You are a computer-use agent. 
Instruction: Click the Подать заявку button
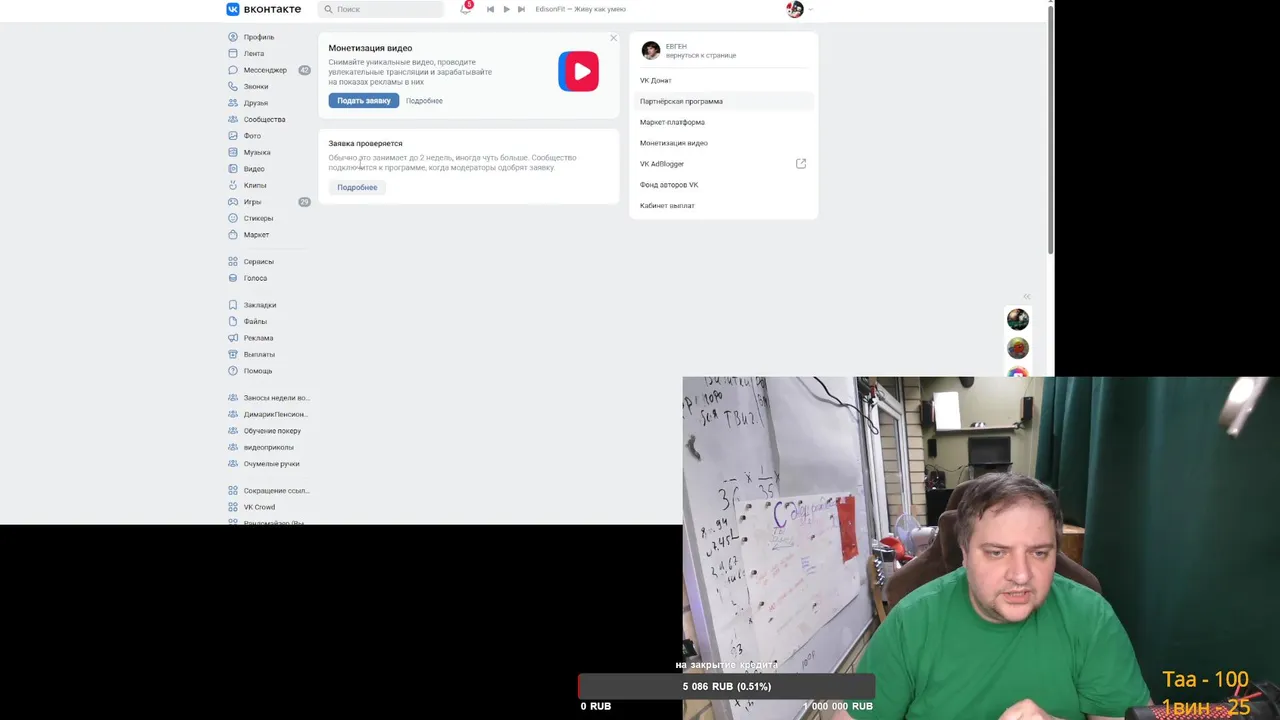tap(364, 101)
